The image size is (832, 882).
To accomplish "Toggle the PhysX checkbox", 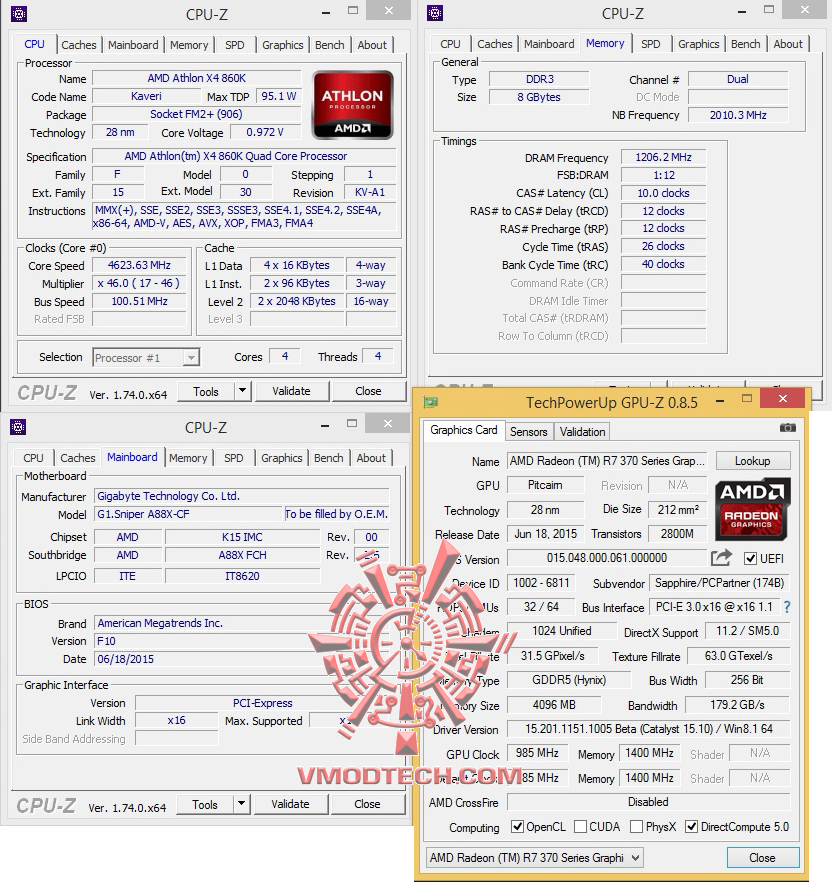I will click(636, 826).
